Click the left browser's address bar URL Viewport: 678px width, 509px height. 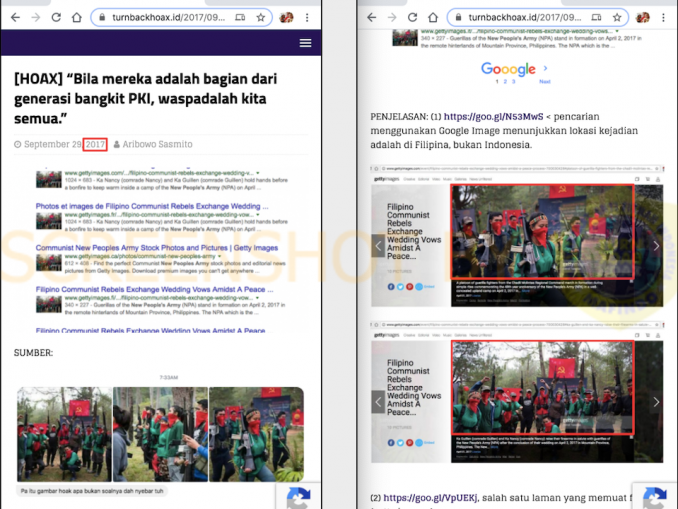point(168,17)
